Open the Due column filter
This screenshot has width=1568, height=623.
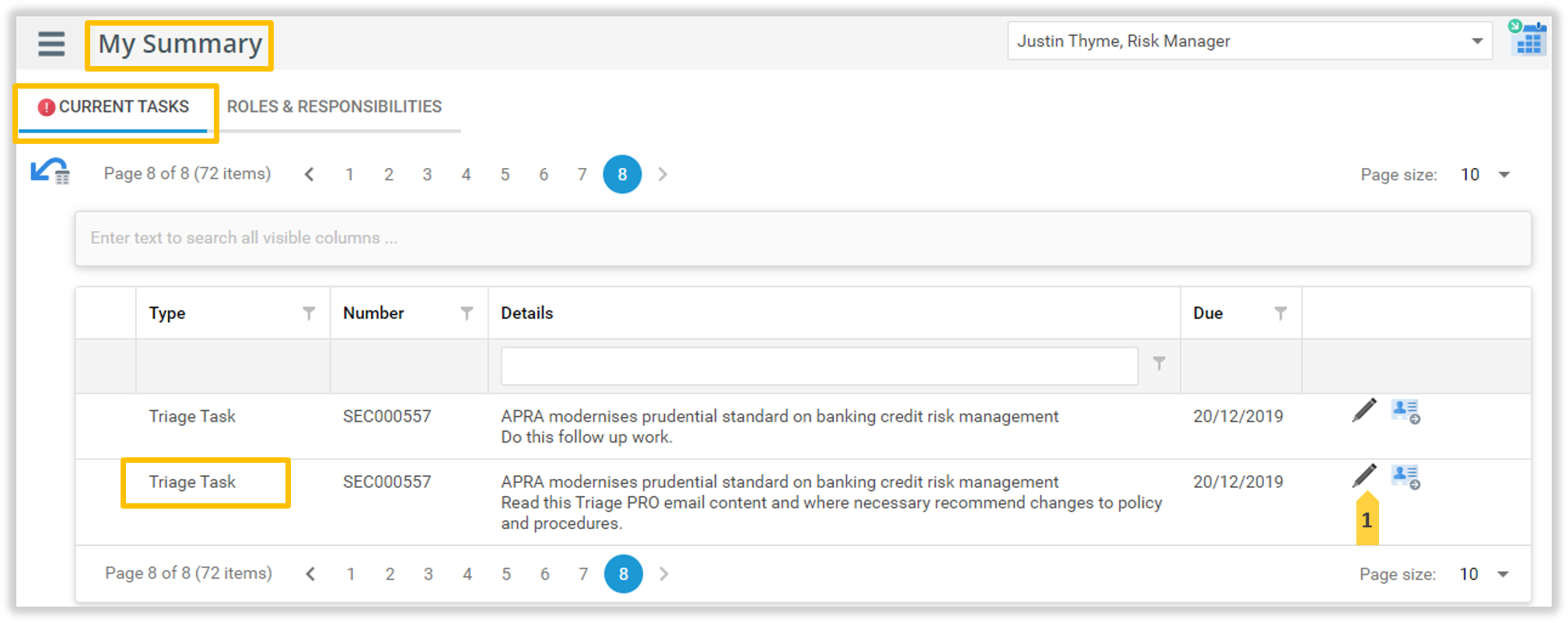pyautogui.click(x=1280, y=313)
